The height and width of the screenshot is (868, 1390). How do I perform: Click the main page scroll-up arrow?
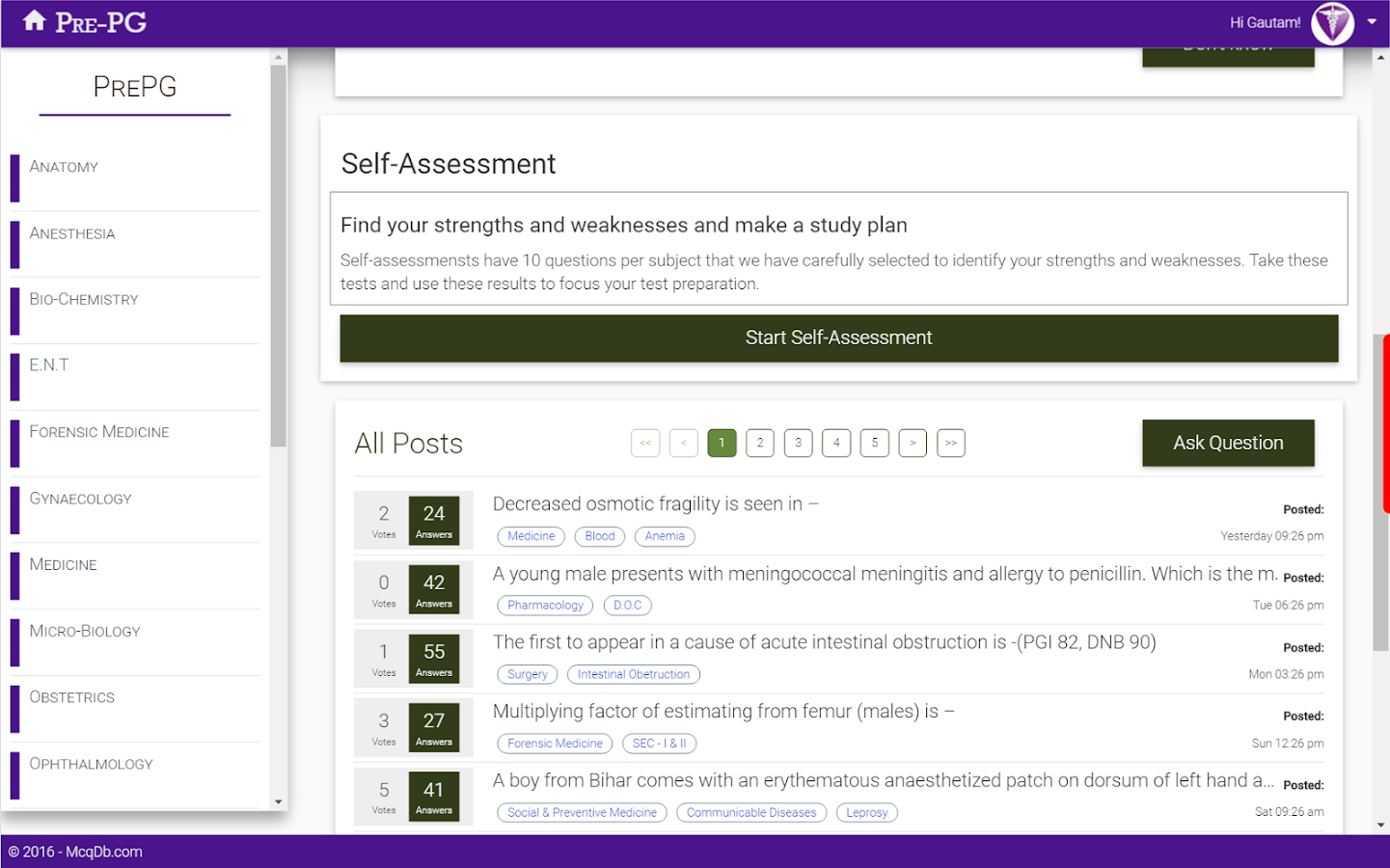1380,57
